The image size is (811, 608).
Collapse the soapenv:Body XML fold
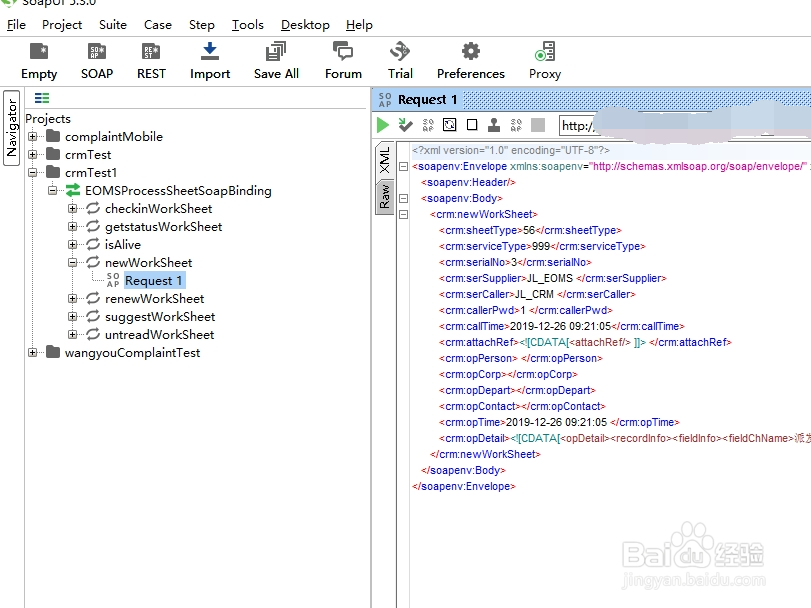point(403,199)
